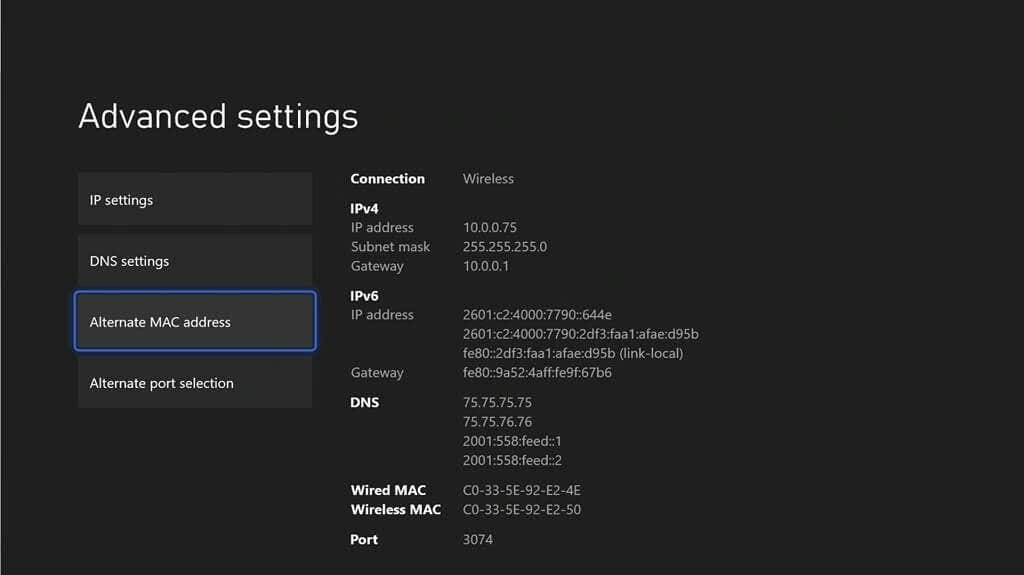Click IPv6 gateway fe80::9a52:4aff:fe9f:67b6
The width and height of the screenshot is (1024, 575).
point(537,372)
